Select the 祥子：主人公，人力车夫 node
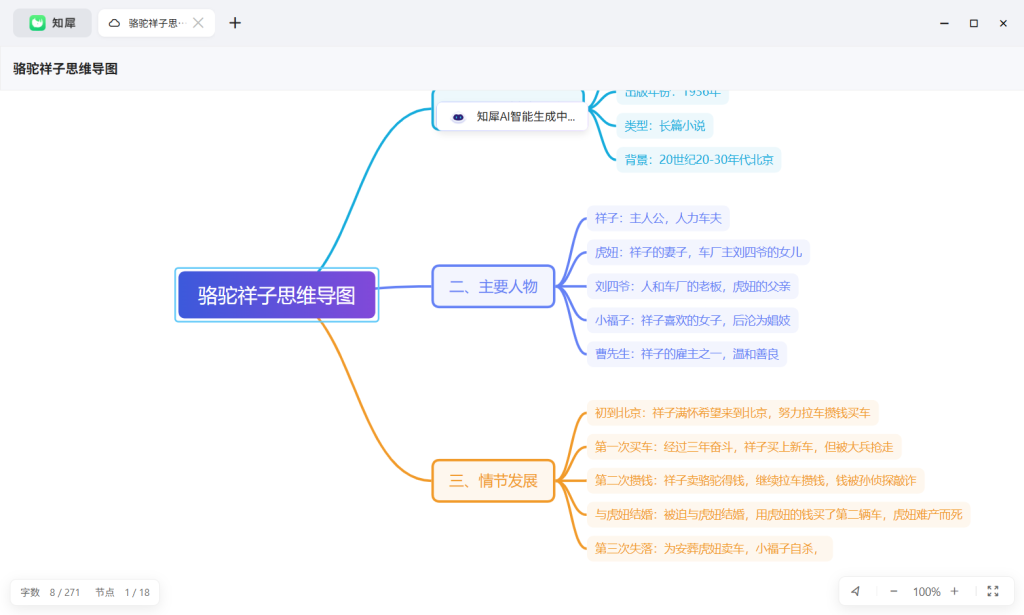1024x615 pixels. [658, 218]
